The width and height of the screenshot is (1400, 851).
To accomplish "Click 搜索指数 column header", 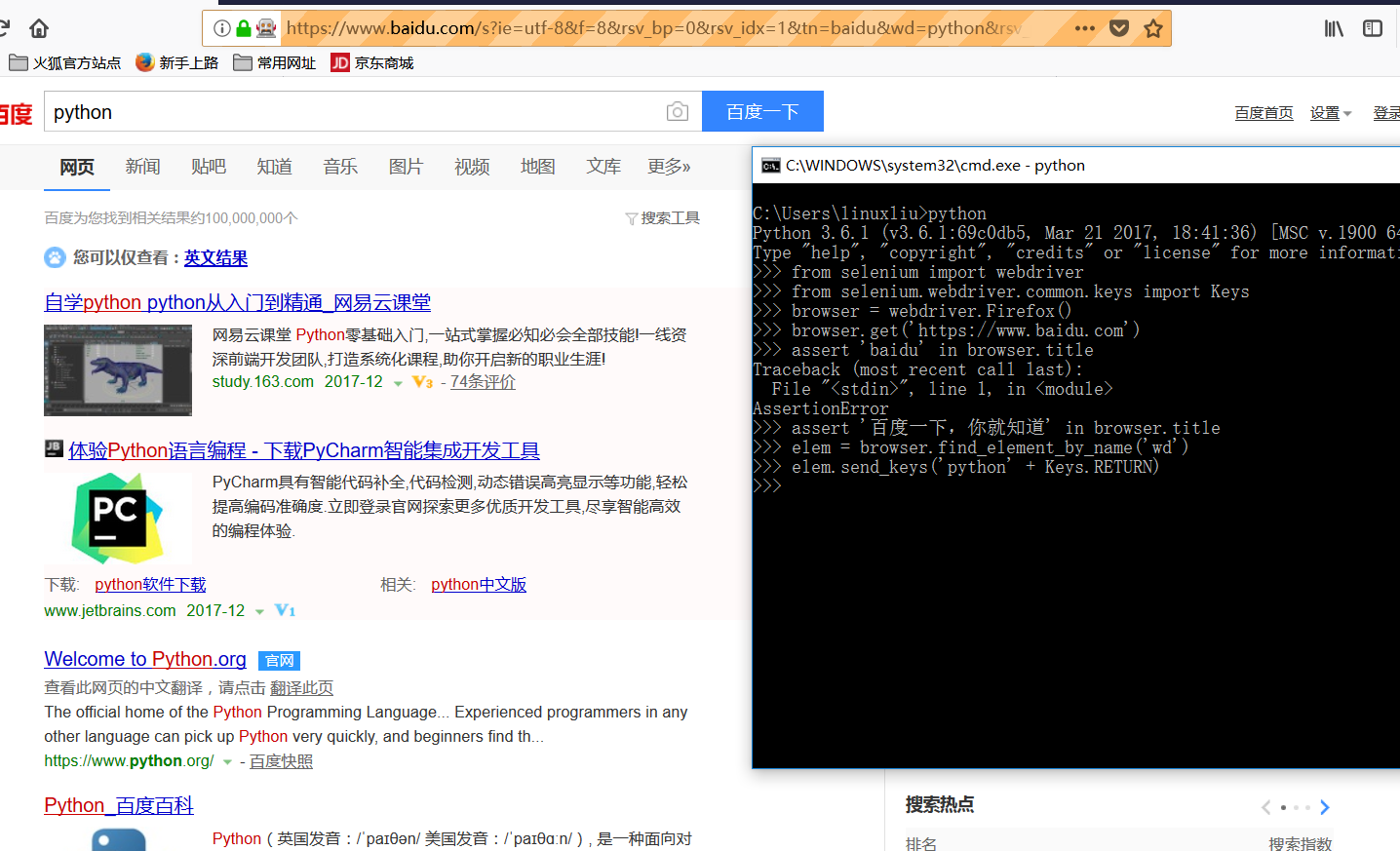I will pos(1300,843).
